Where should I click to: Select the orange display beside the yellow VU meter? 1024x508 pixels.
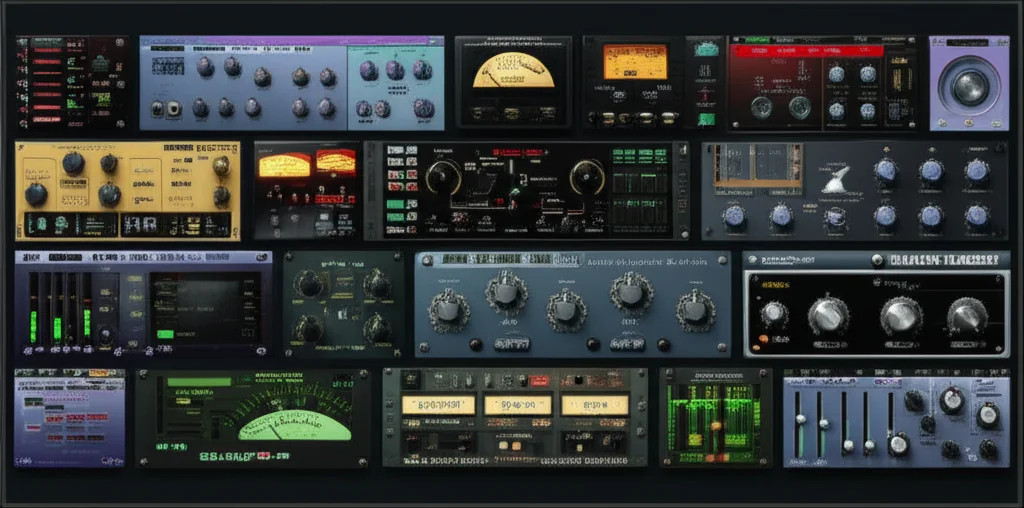coord(635,62)
